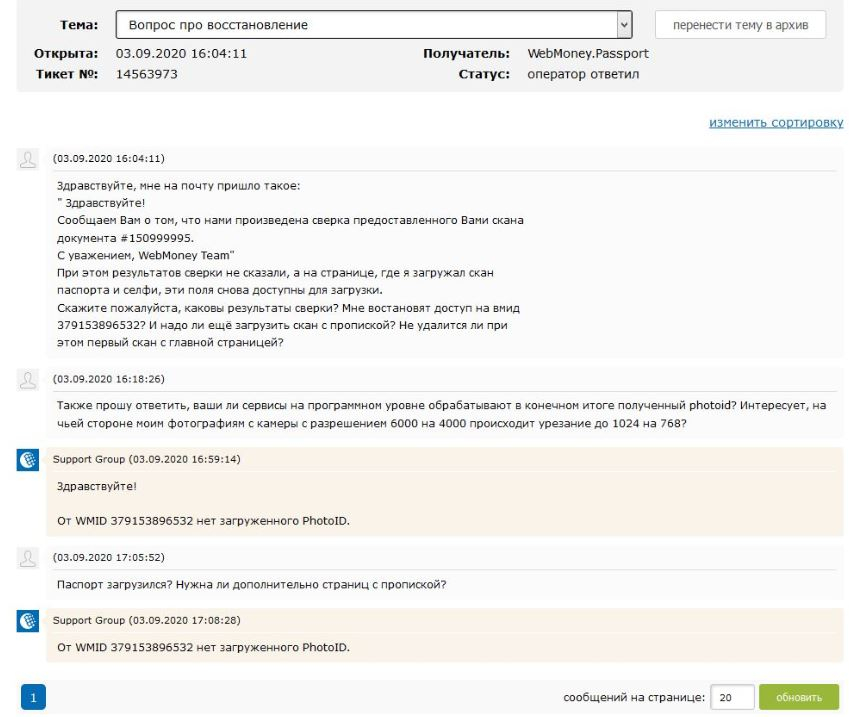Click the user avatar of the 16:18:26 message
This screenshot has width=849, height=717.
[28, 380]
